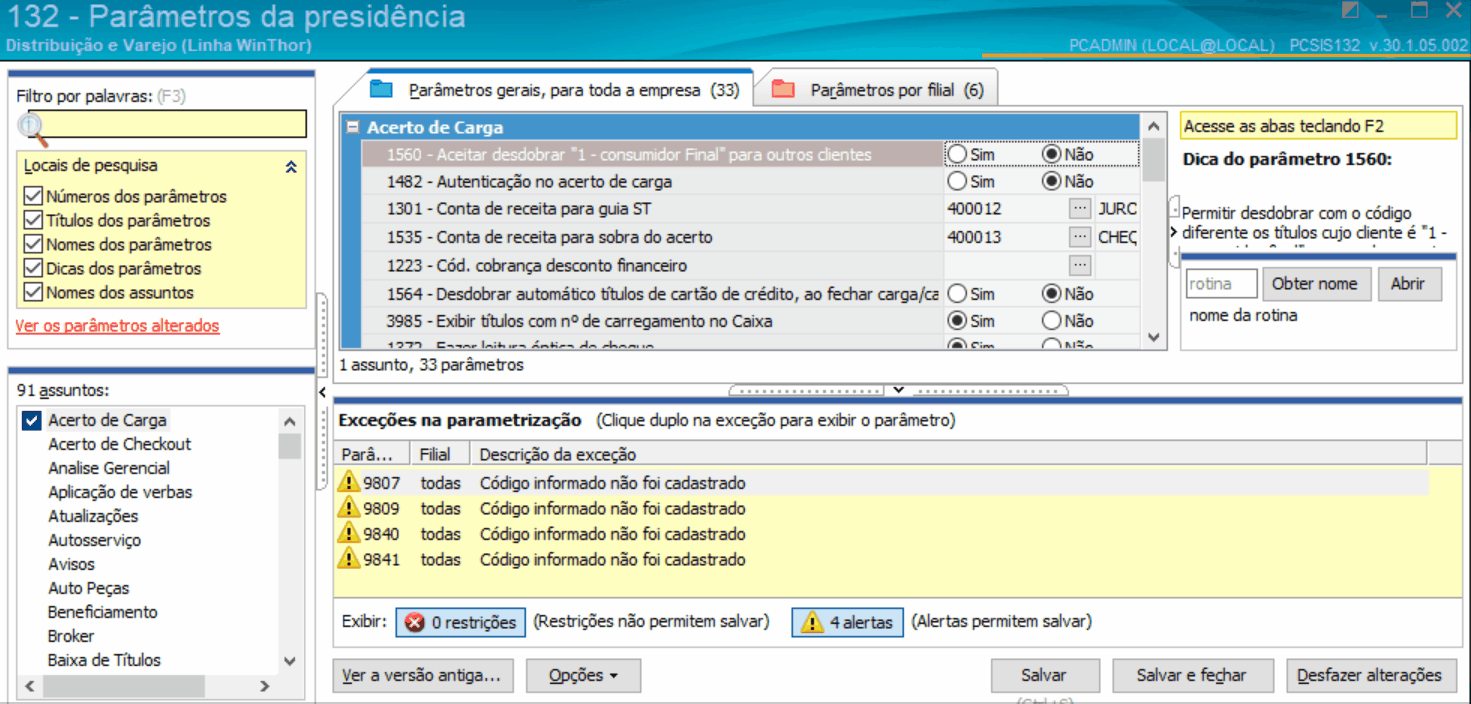This screenshot has width=1471, height=704.
Task: Uncheck Títulos dos parâmetros search option
Action: pyautogui.click(x=32, y=220)
